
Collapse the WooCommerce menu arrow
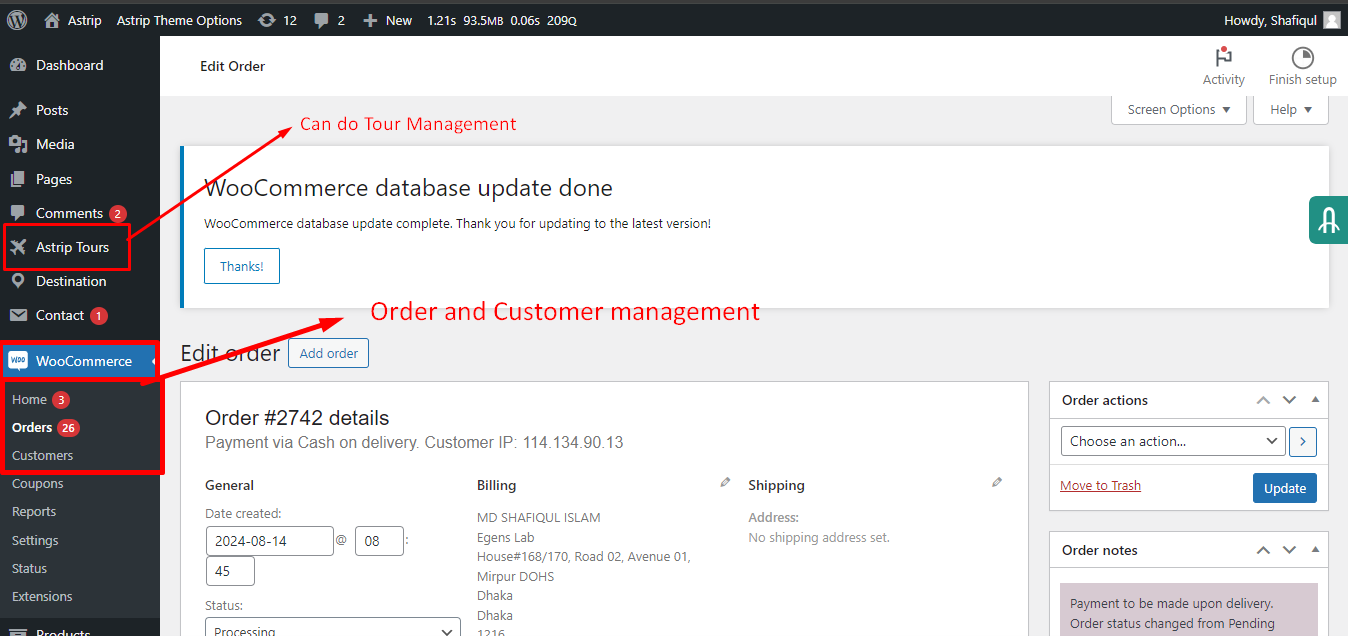[154, 361]
